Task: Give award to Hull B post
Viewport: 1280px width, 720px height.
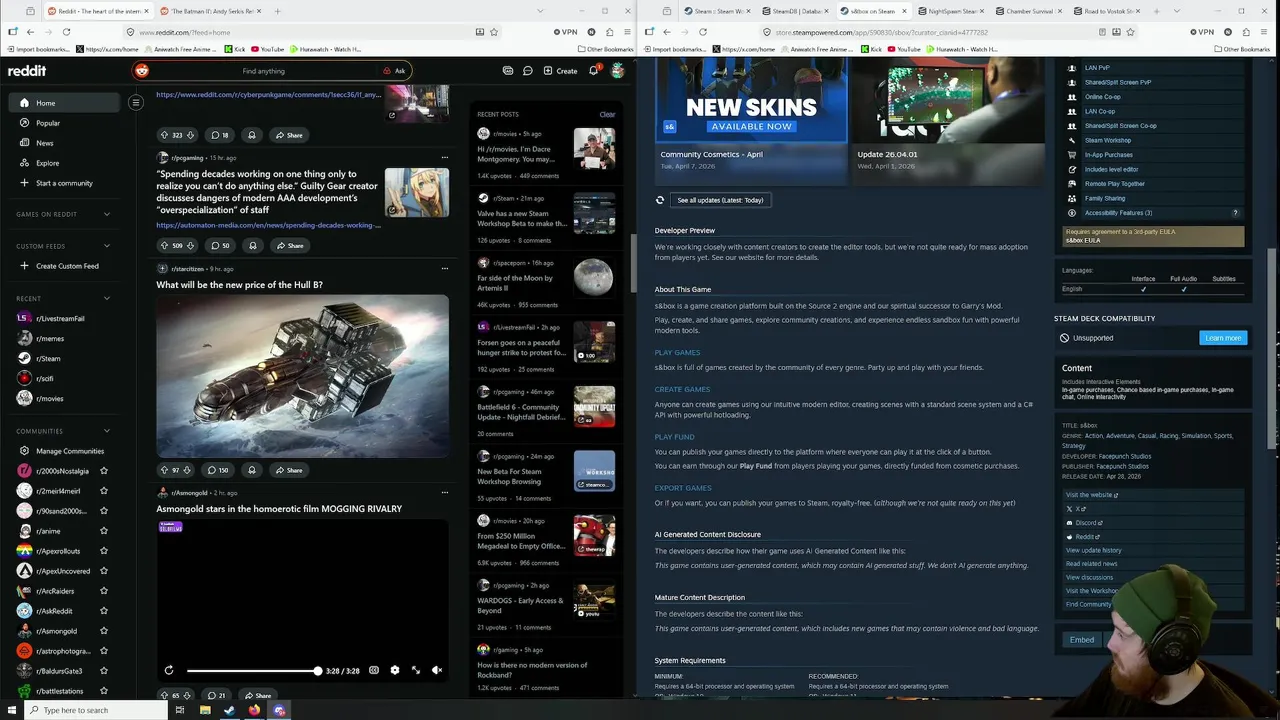Action: [251, 470]
